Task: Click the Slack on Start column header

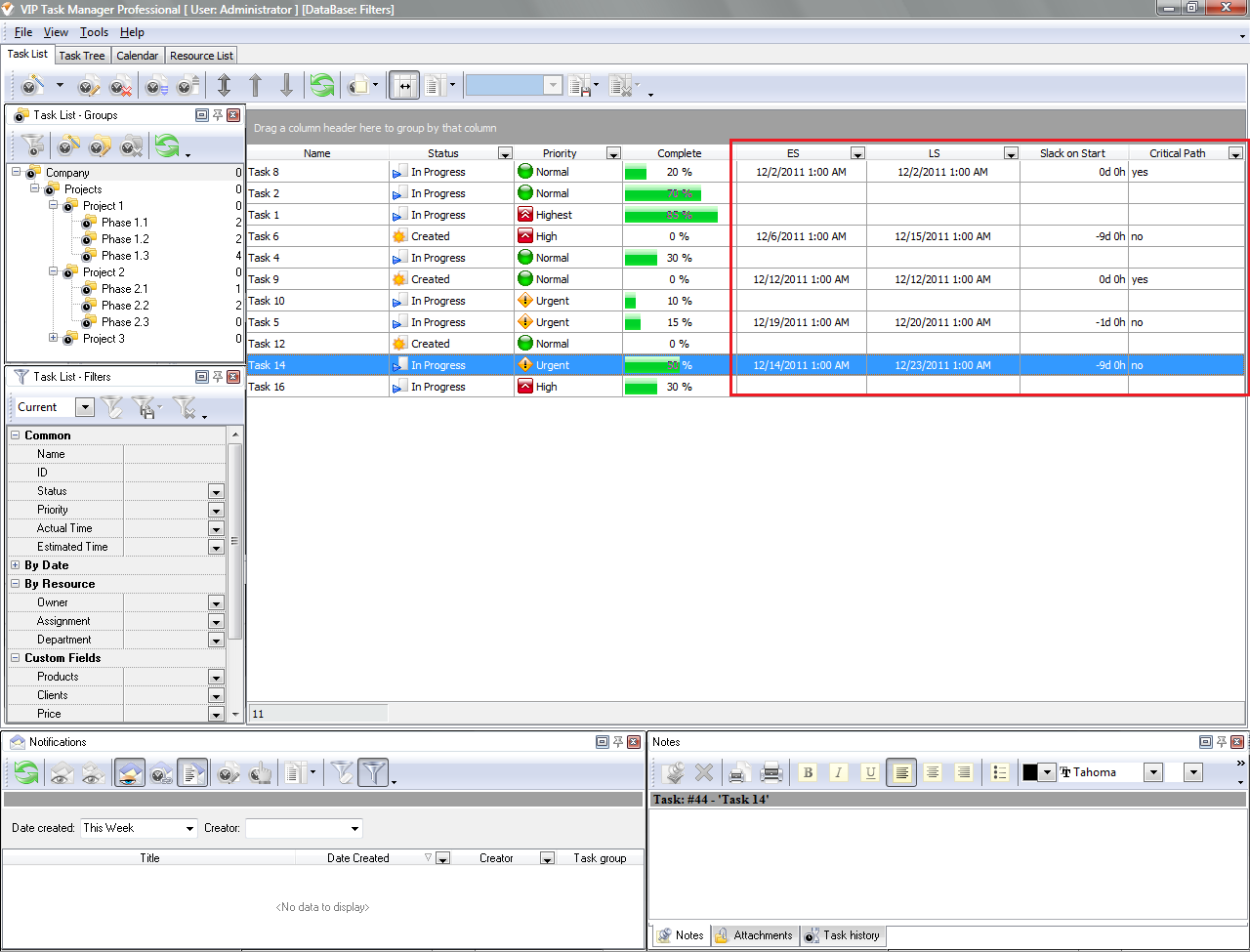Action: coord(1072,153)
